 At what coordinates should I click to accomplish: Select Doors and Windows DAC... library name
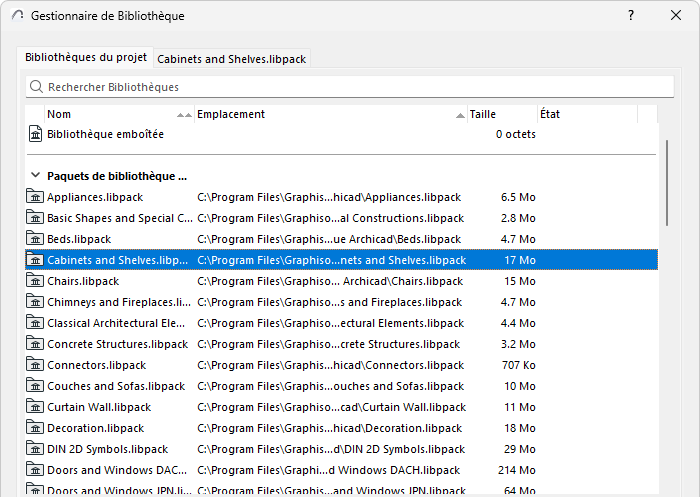coord(117,470)
